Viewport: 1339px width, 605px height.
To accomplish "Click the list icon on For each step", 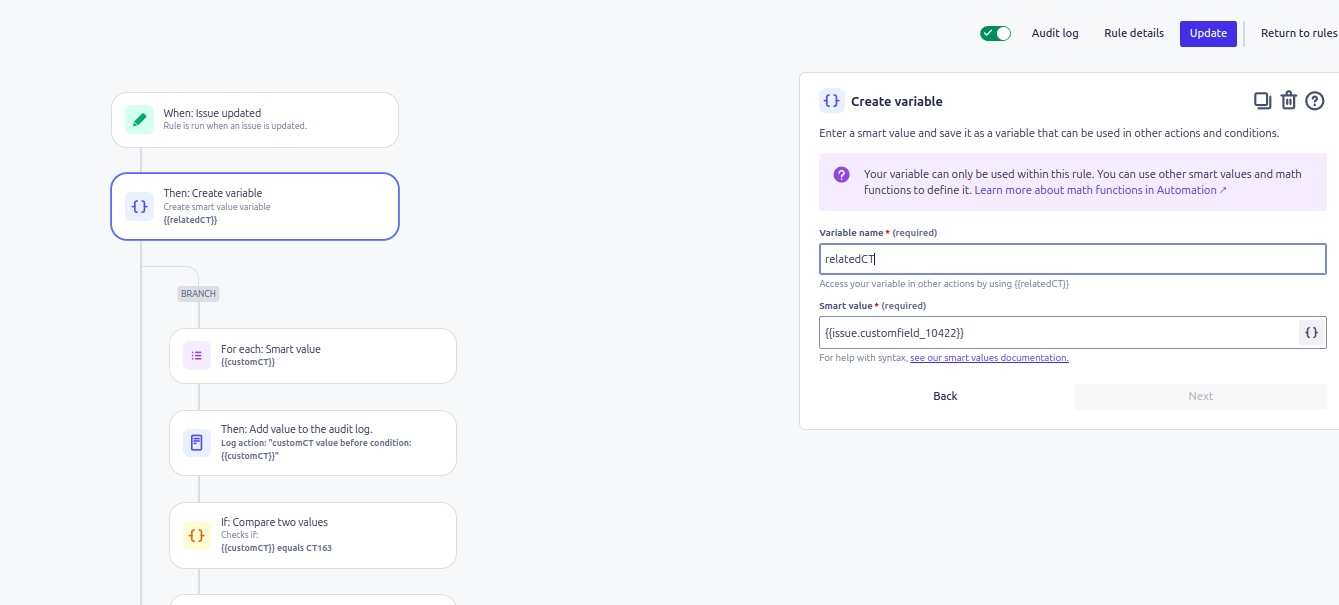I will pyautogui.click(x=197, y=356).
